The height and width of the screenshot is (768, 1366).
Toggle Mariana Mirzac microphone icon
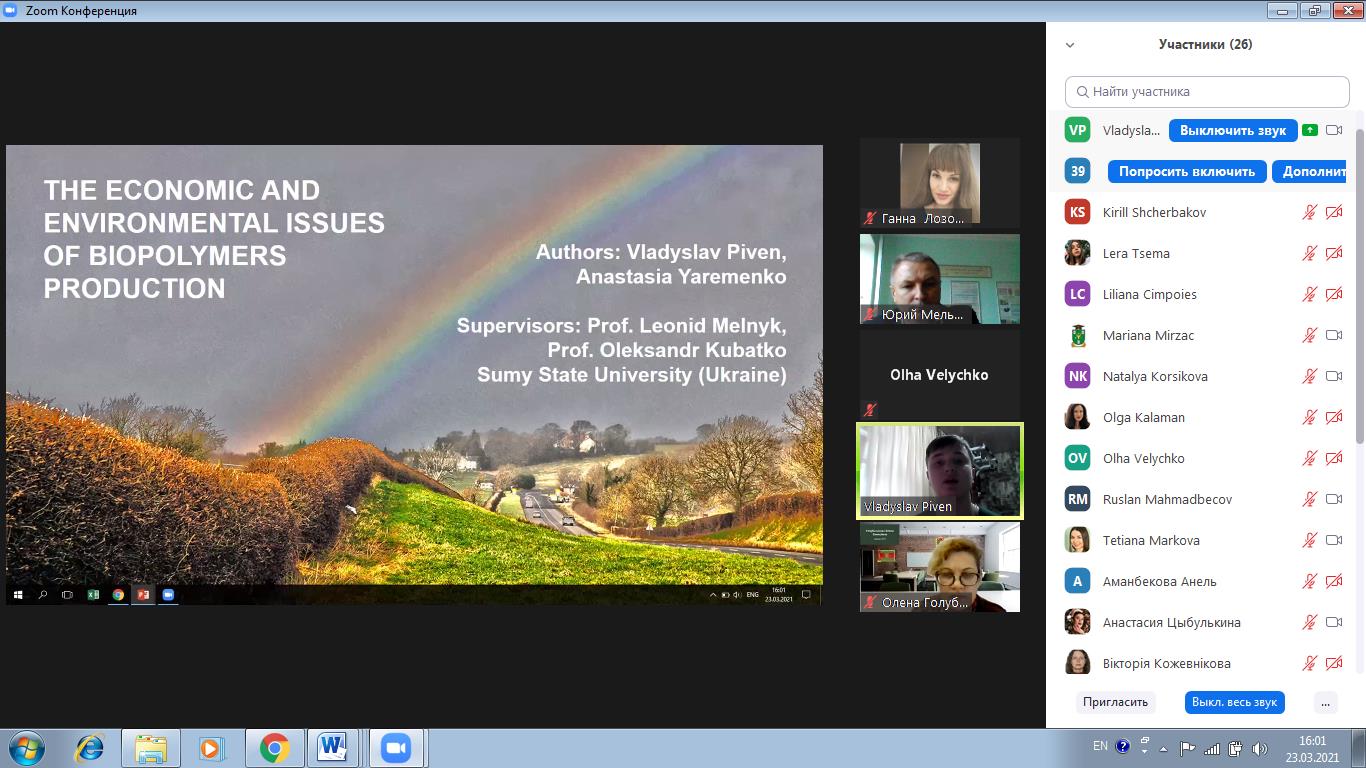[x=1309, y=335]
